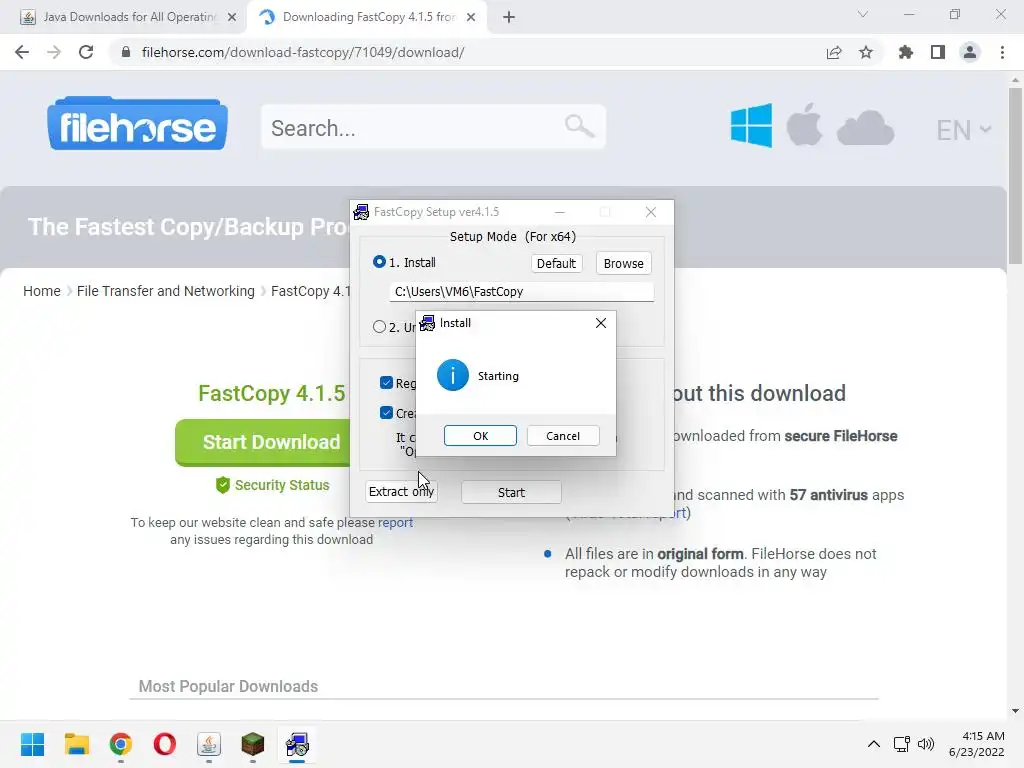Minimize the FastCopy Setup window
This screenshot has width=1024, height=768.
560,212
